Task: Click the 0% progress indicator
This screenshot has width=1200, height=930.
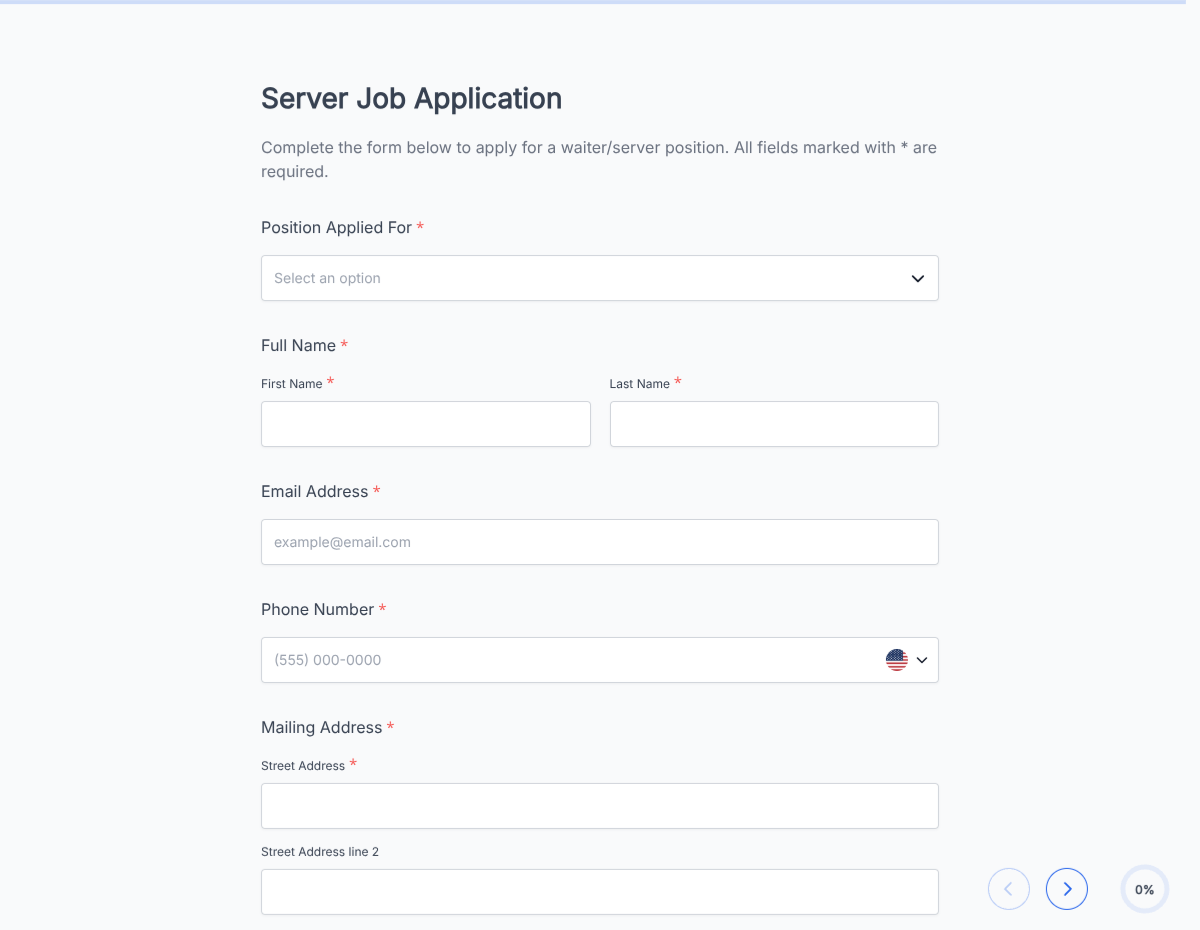Action: click(x=1145, y=889)
